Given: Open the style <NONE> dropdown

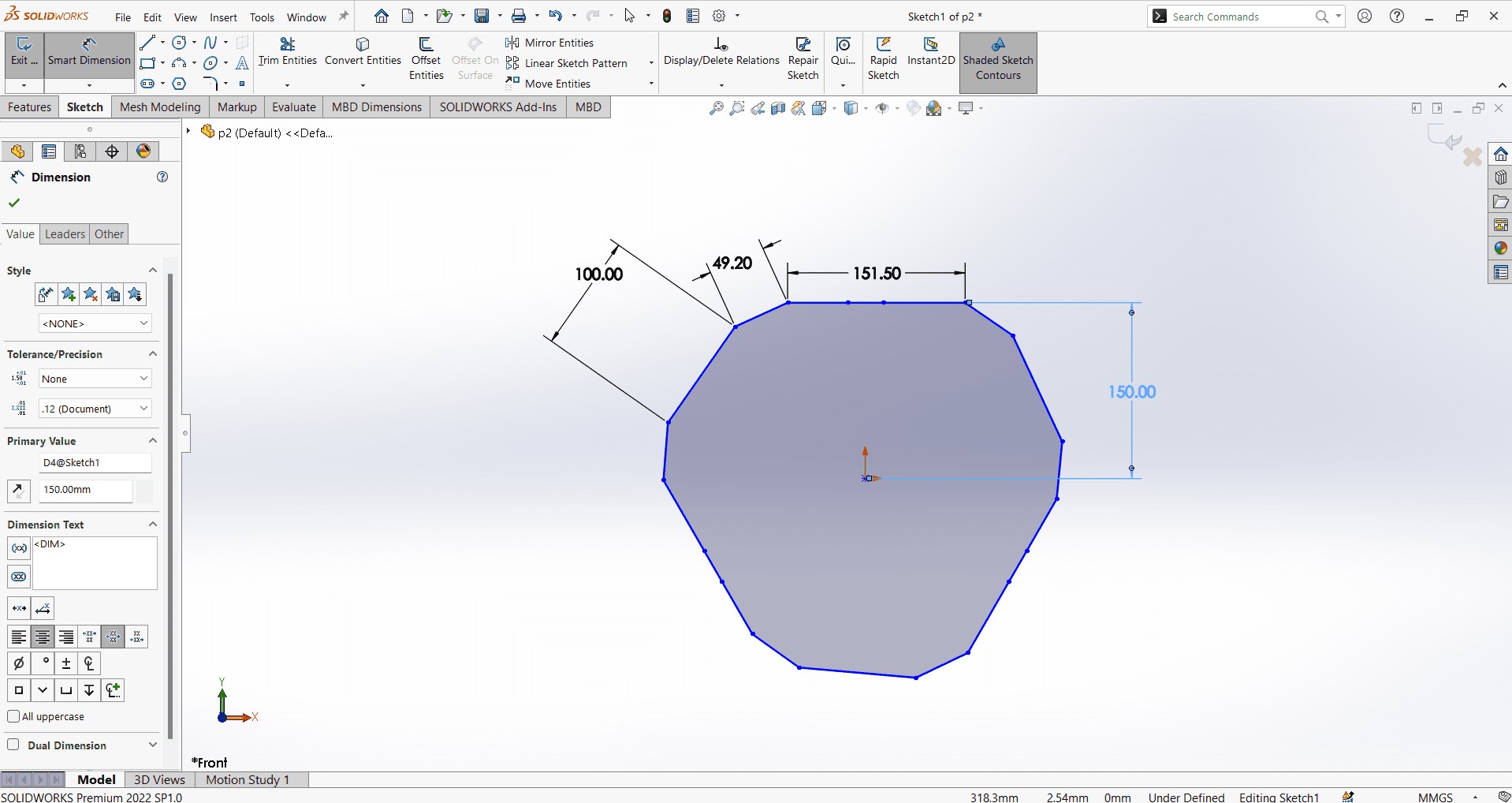Looking at the screenshot, I should 95,323.
